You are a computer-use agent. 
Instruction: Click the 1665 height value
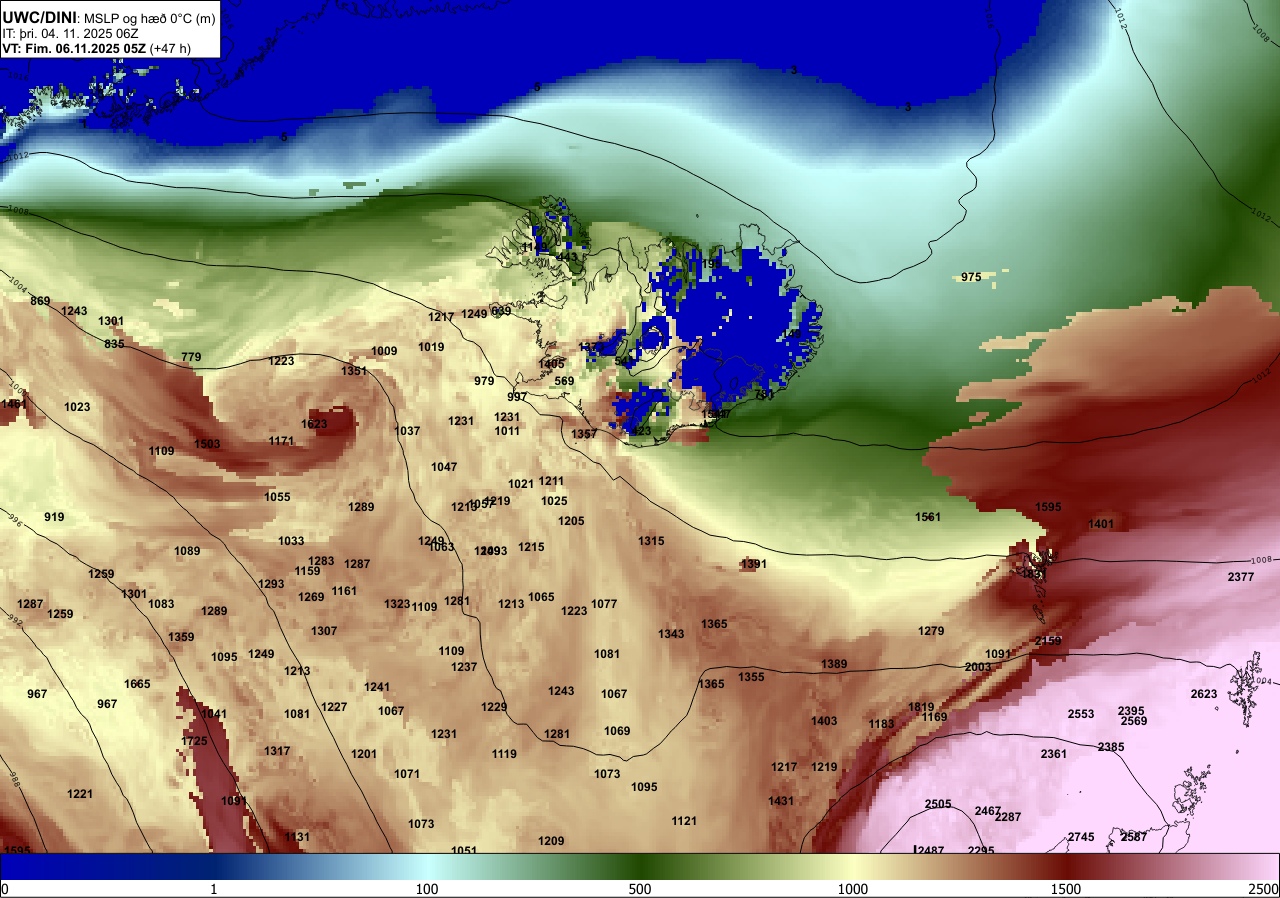point(137,684)
